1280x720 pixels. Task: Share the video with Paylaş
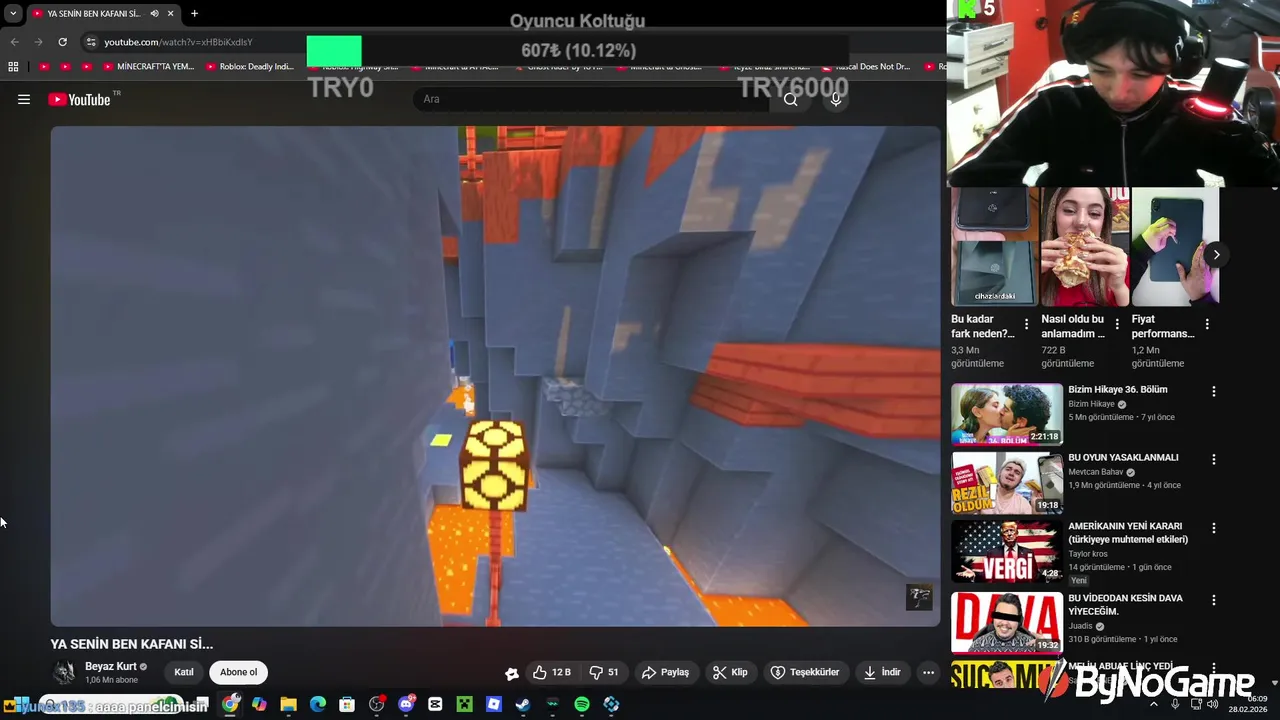[666, 672]
